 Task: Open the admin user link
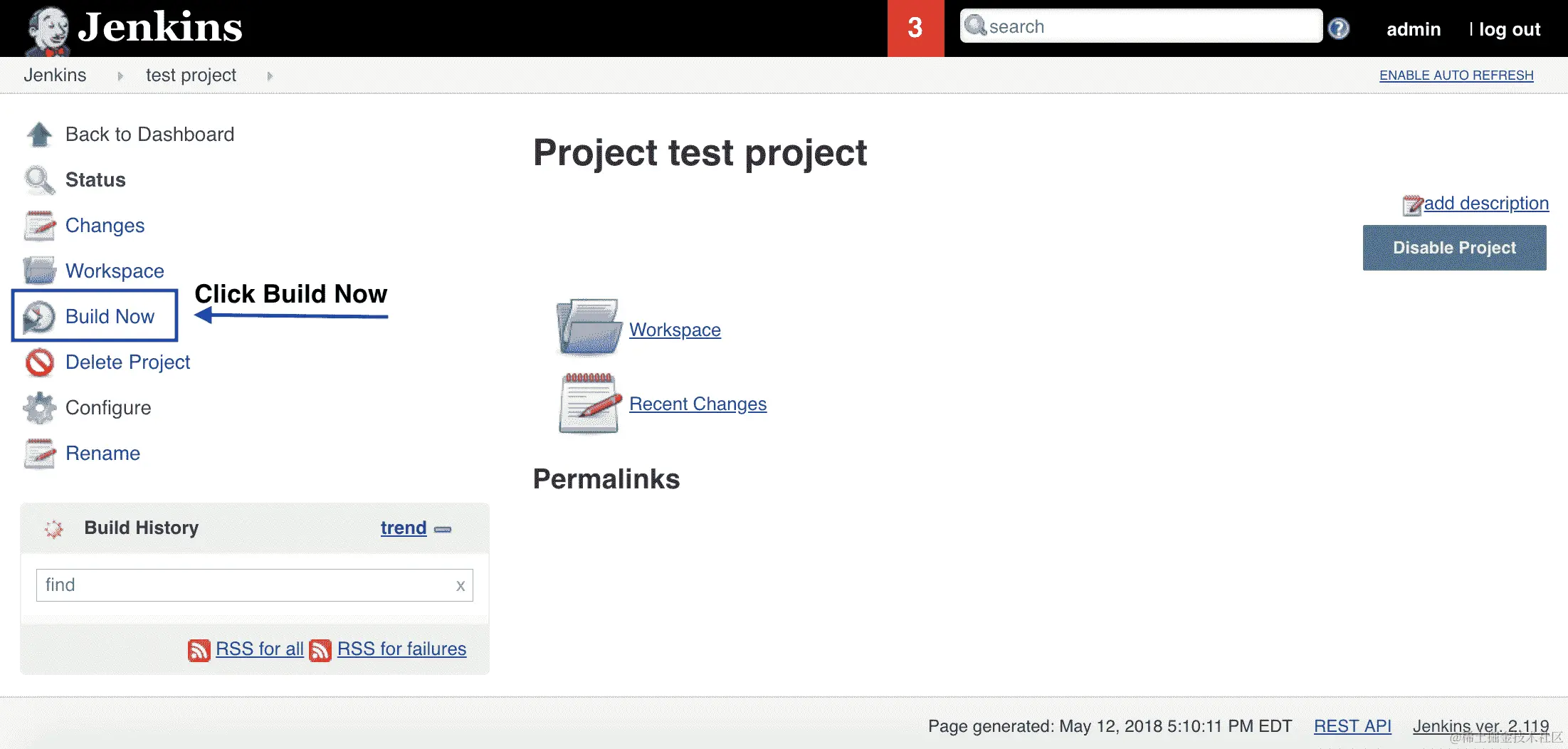click(1413, 29)
